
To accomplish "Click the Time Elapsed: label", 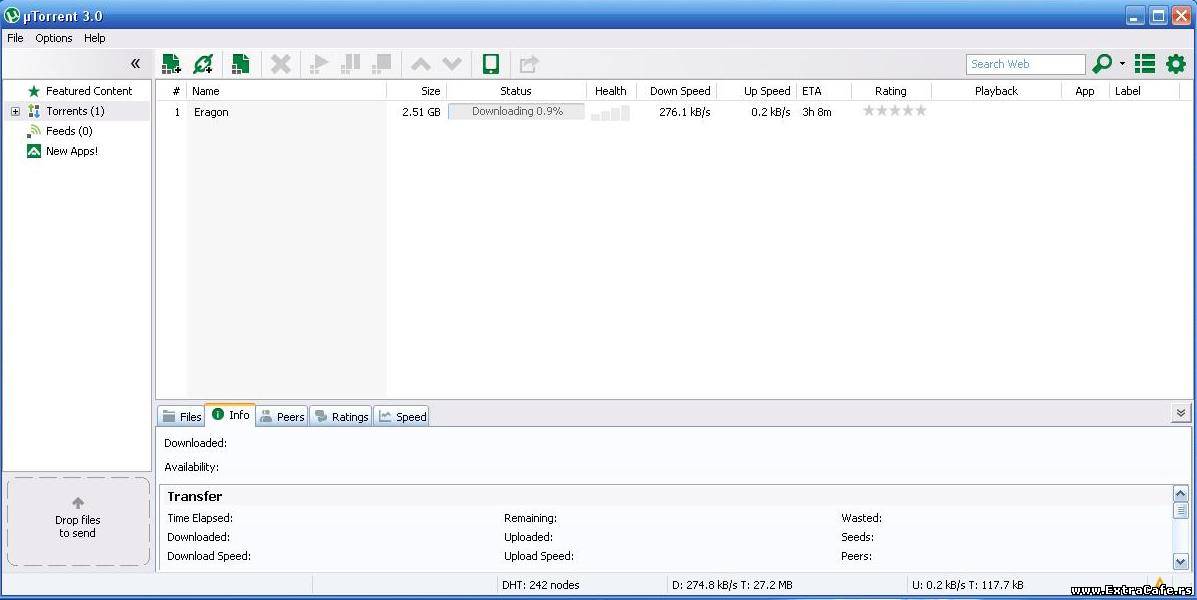I will pos(200,518).
